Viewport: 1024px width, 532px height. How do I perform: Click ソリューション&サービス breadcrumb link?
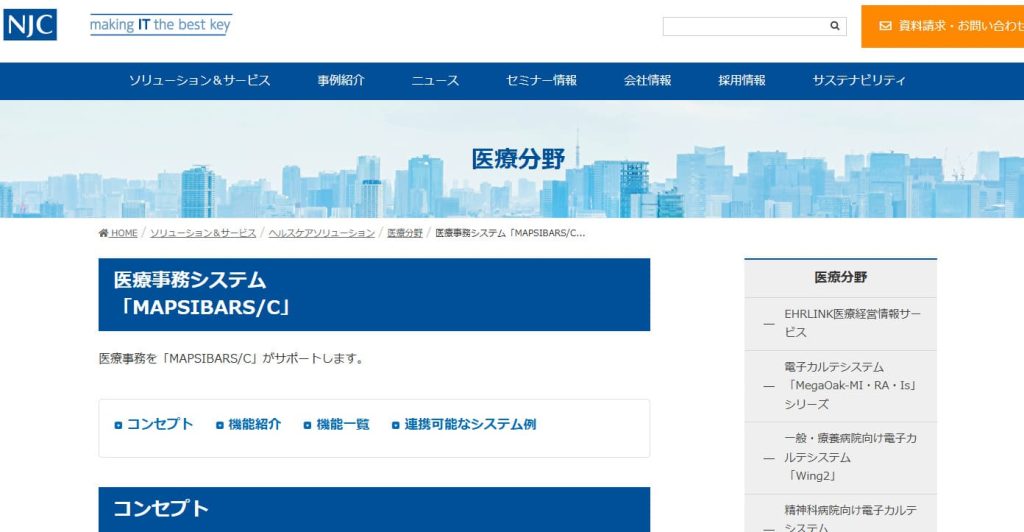[x=203, y=233]
